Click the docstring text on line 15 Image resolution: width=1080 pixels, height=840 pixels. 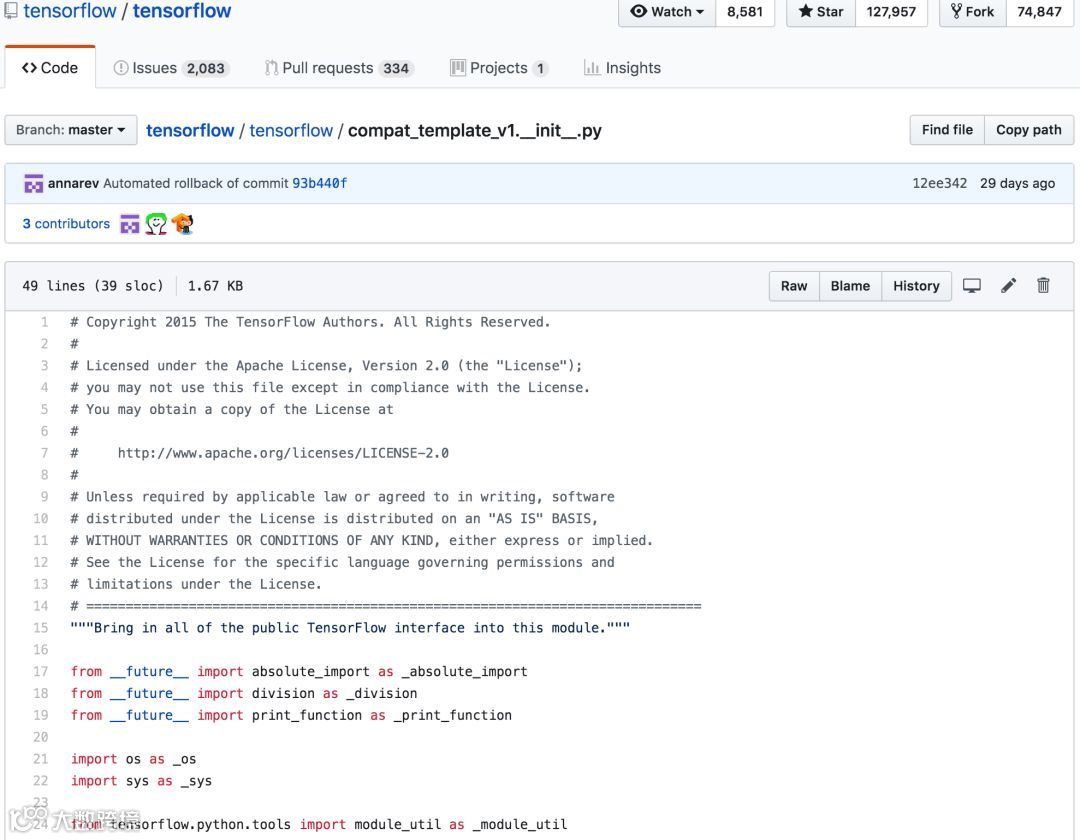(350, 628)
